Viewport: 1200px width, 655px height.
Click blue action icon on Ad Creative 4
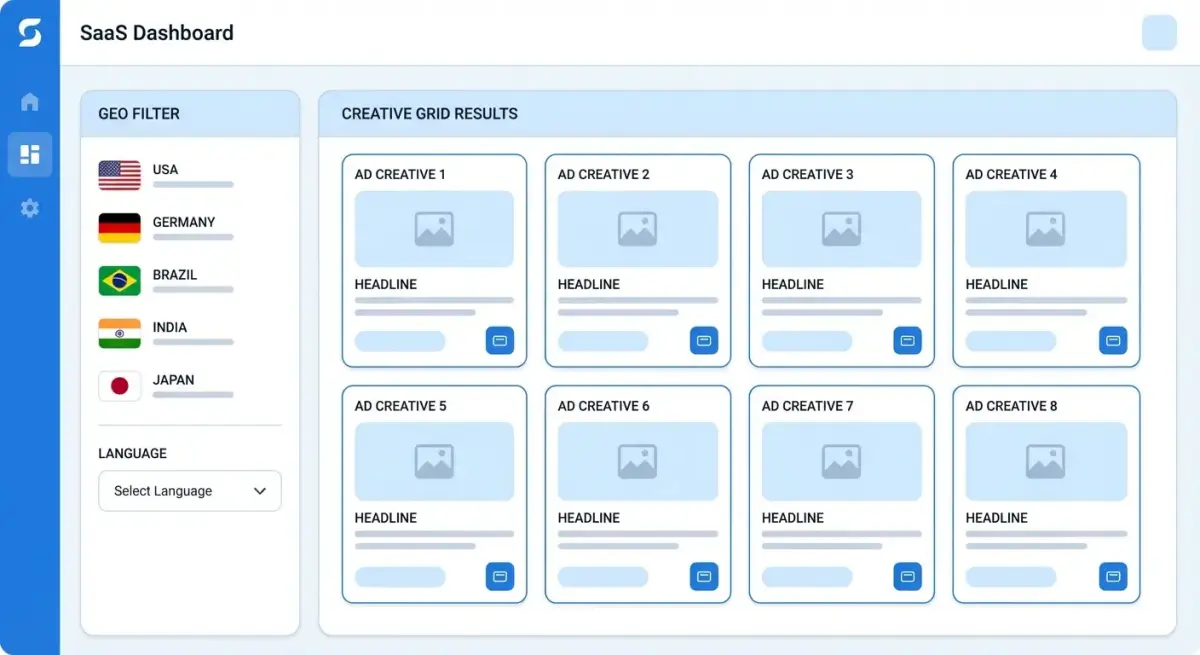[x=1113, y=341]
